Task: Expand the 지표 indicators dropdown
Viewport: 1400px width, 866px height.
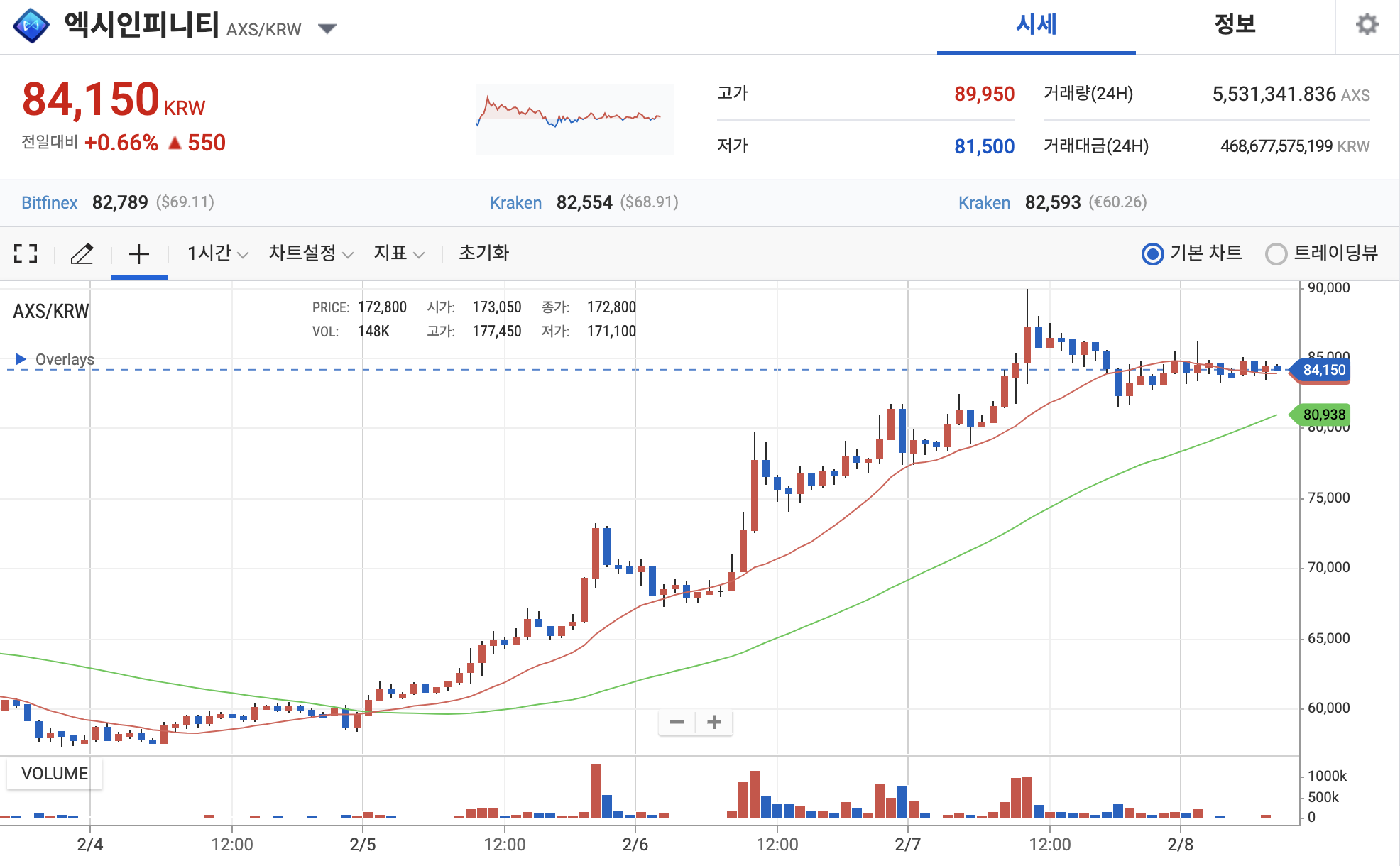Action: coord(398,253)
